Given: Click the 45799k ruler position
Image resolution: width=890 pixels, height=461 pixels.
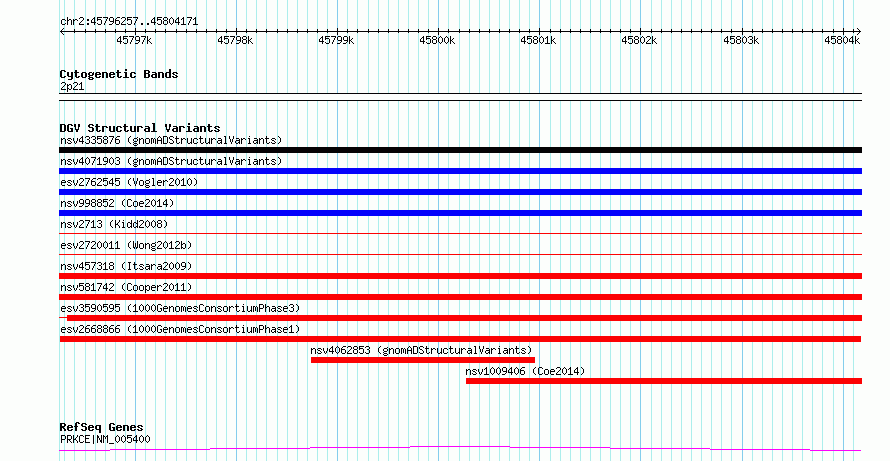Looking at the screenshot, I should click(336, 40).
